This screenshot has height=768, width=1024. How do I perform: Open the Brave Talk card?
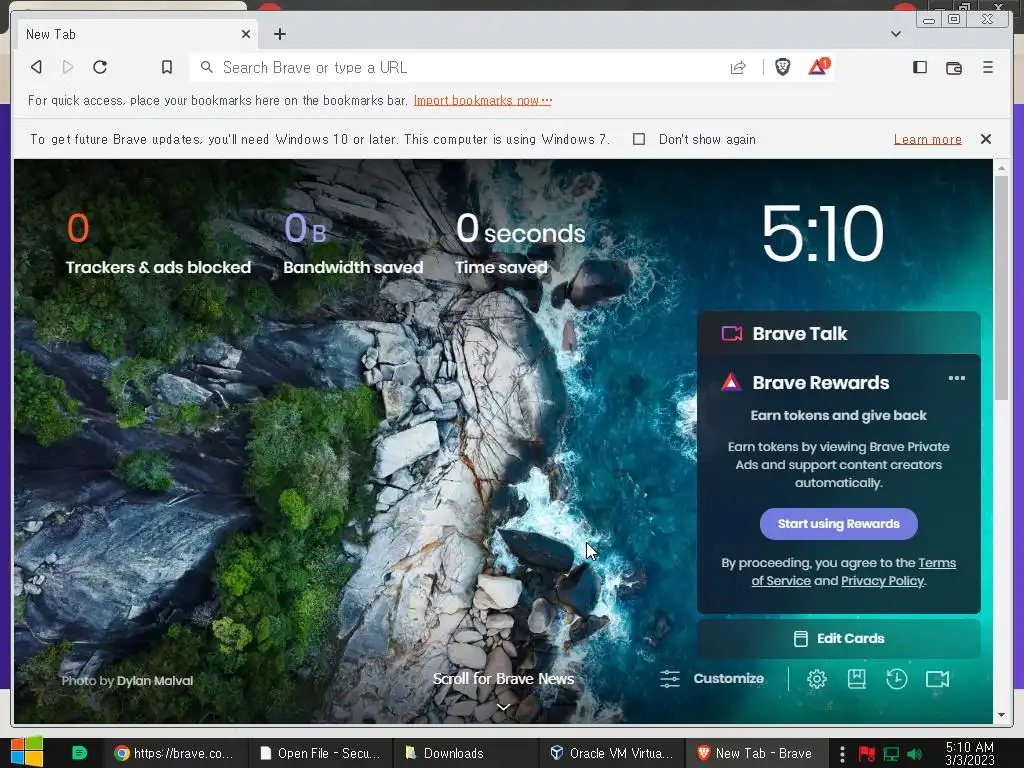(839, 334)
